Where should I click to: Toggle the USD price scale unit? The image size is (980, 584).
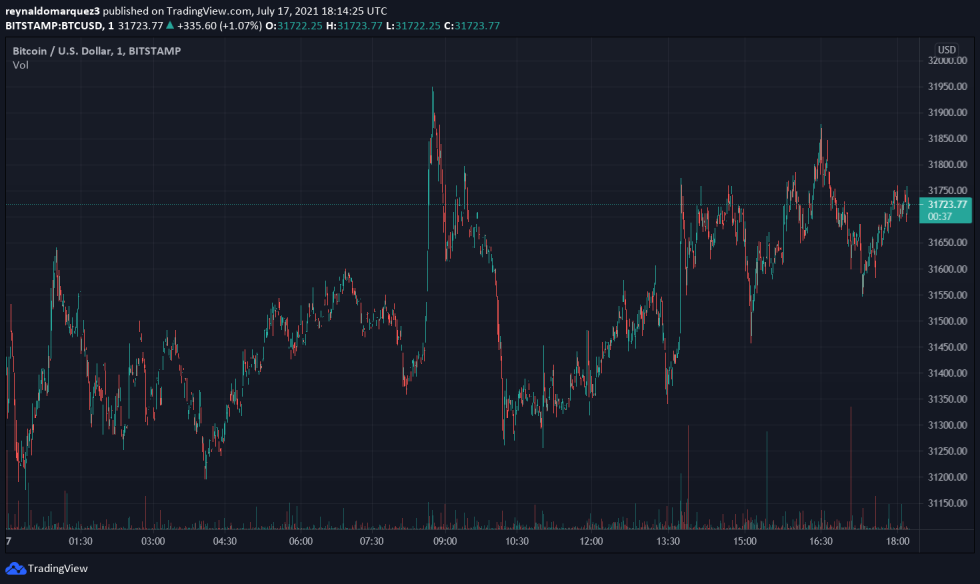pyautogui.click(x=946, y=47)
